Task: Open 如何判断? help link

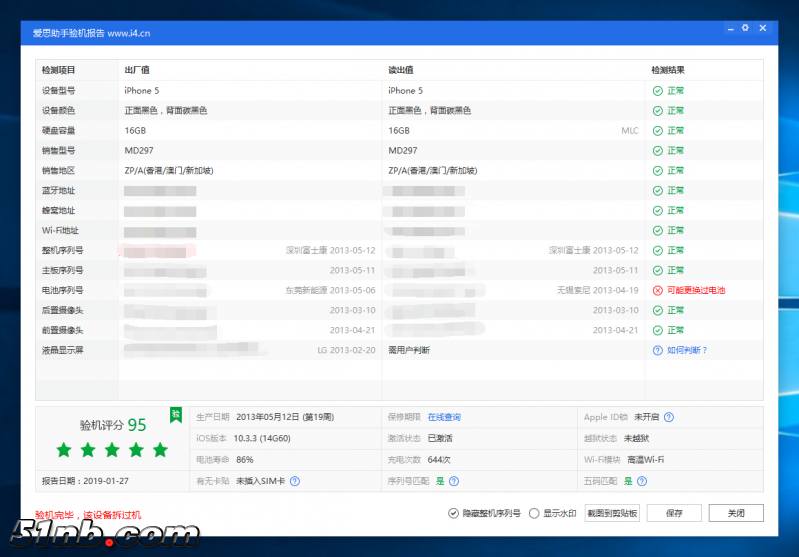Action: 687,350
